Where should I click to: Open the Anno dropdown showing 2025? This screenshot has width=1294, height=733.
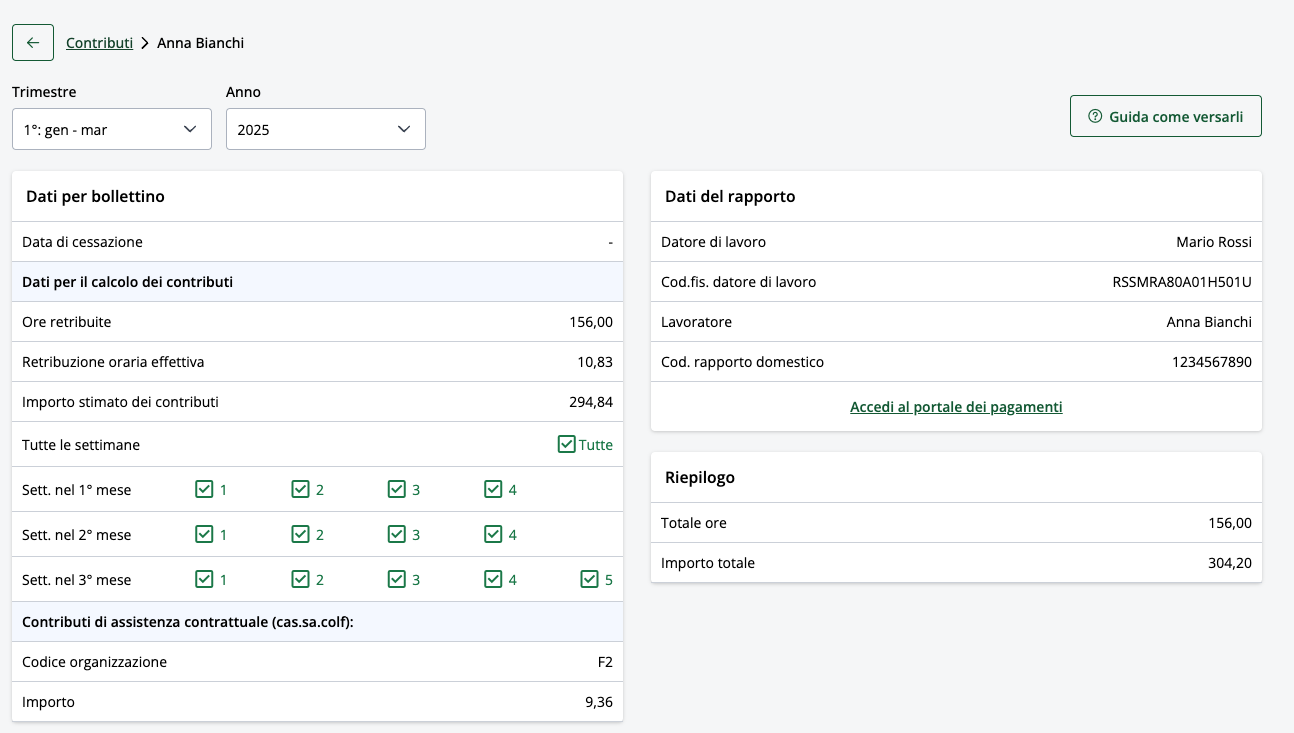click(325, 129)
